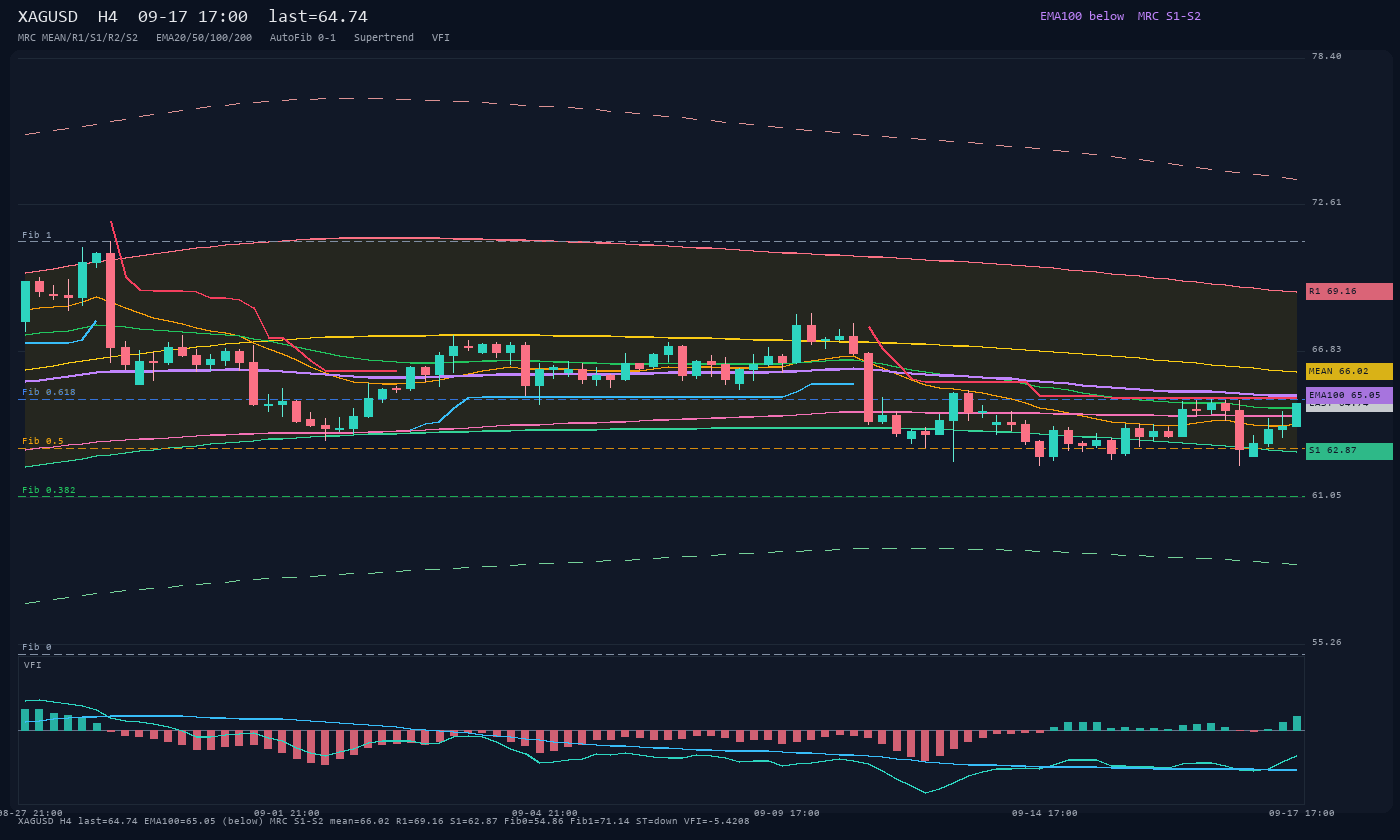Image resolution: width=1400 pixels, height=840 pixels.
Task: Click the 09-01 21:00 time axis label
Action: click(x=287, y=813)
